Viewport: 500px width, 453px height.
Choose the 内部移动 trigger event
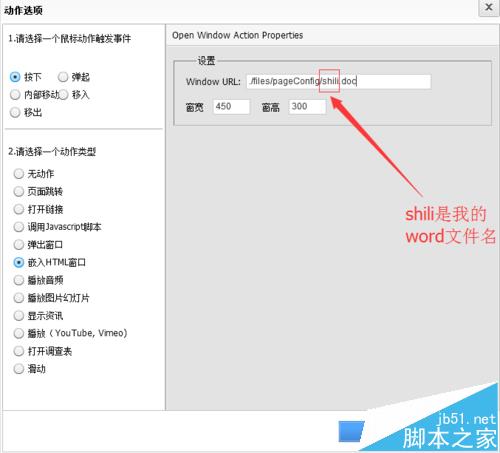pos(15,95)
